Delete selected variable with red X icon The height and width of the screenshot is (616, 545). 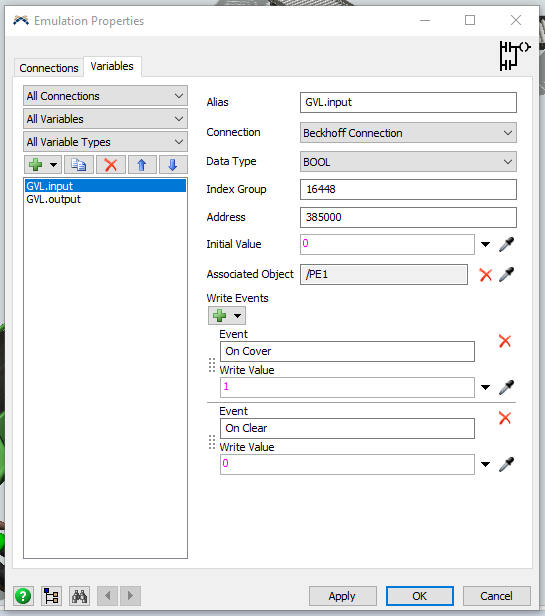pyautogui.click(x=111, y=165)
